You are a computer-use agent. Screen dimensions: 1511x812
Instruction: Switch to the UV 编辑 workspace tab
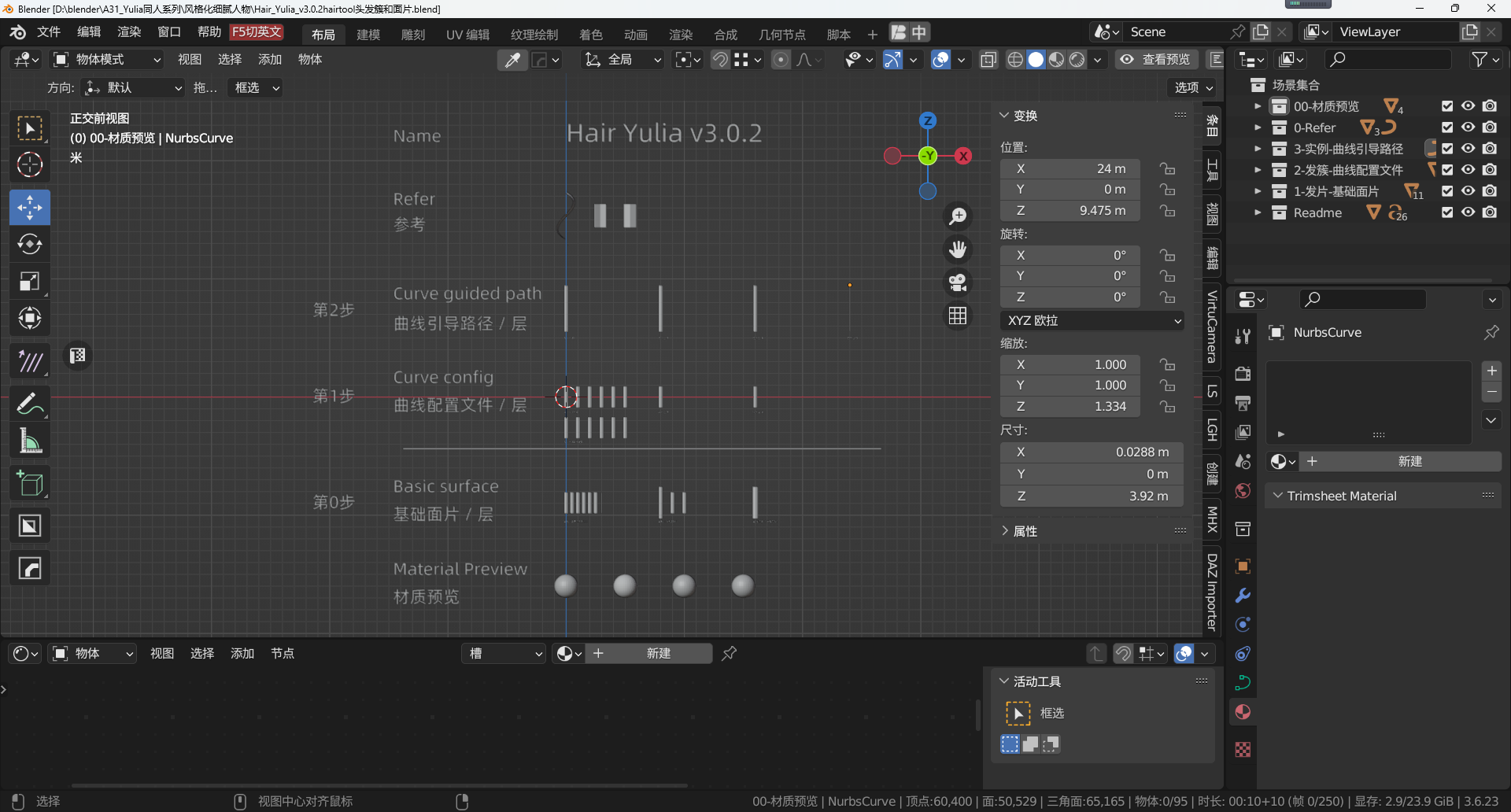[467, 35]
